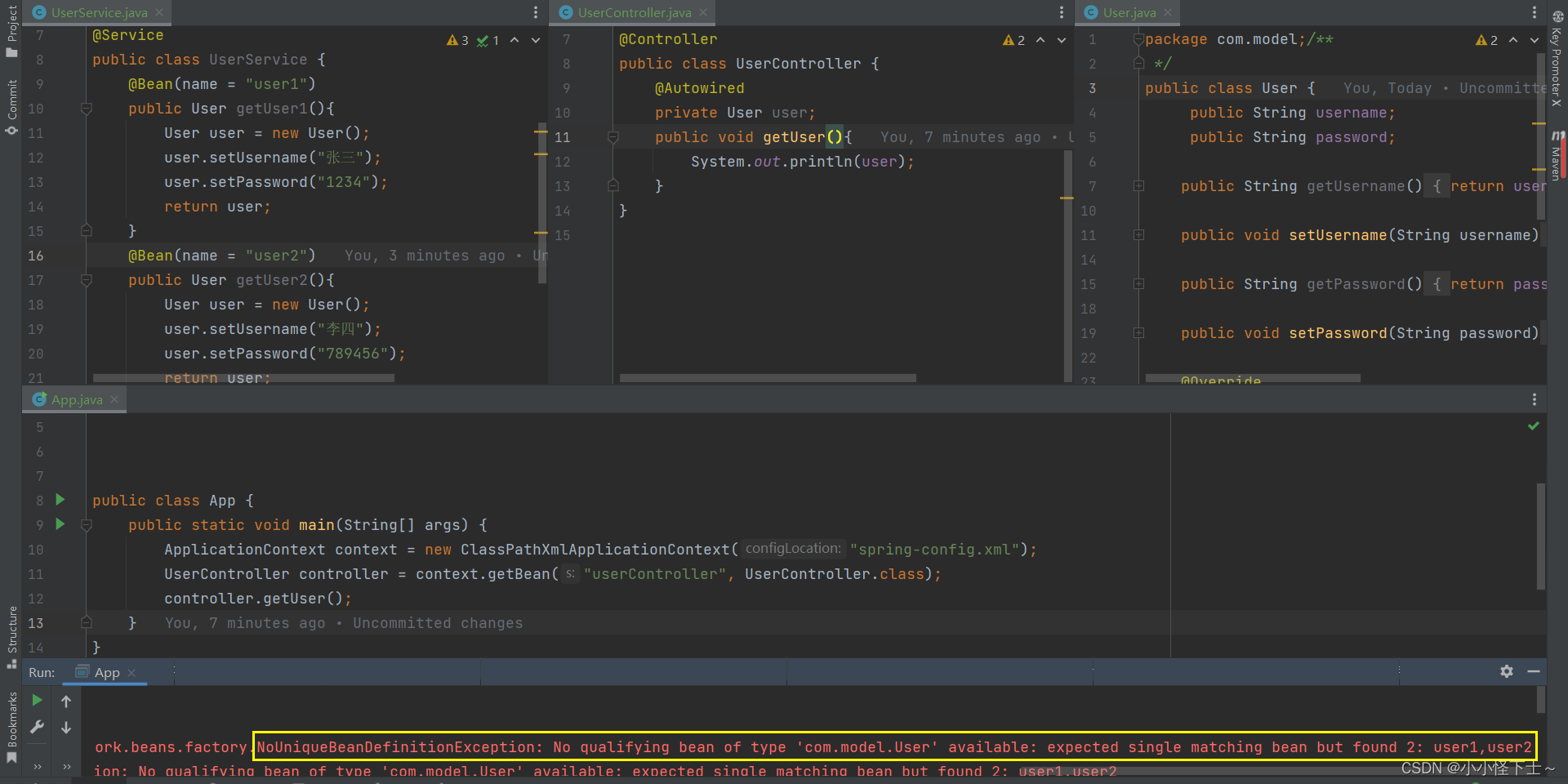Expand folded getPassword method in User.java
This screenshot has width=1568, height=784.
1138,284
